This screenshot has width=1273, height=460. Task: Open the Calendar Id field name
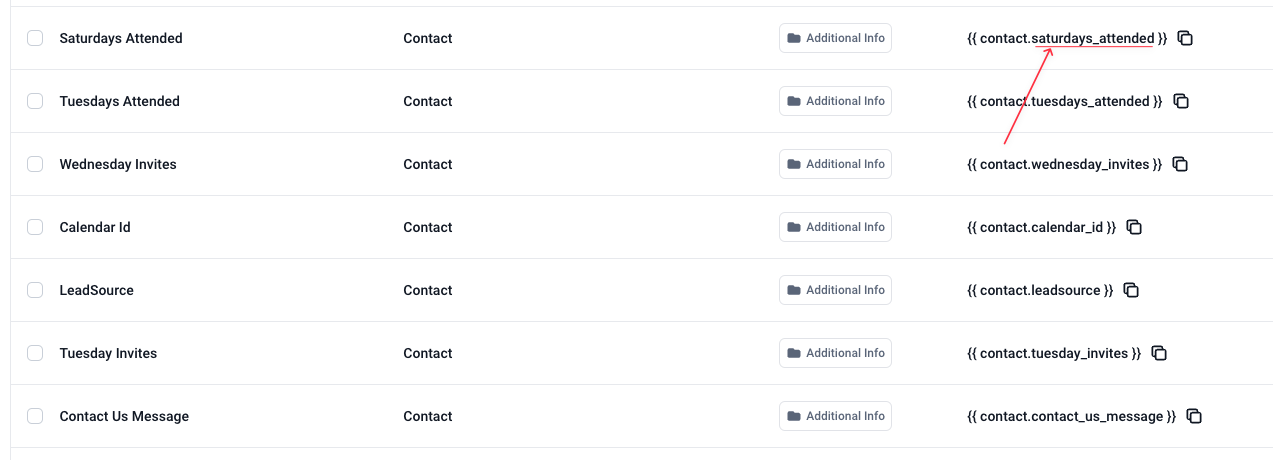pyautogui.click(x=95, y=227)
